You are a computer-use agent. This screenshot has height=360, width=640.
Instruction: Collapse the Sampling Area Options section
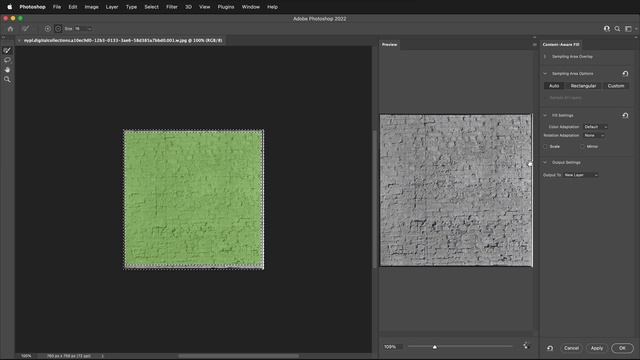[x=545, y=74]
